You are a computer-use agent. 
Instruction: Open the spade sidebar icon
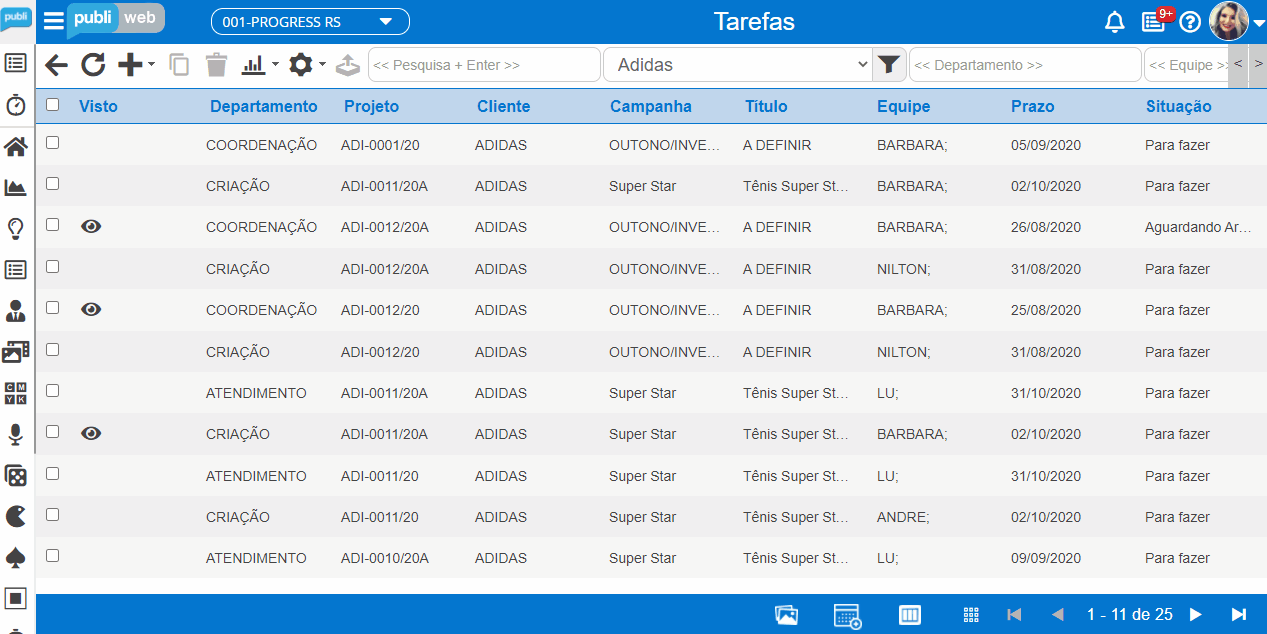[16, 557]
